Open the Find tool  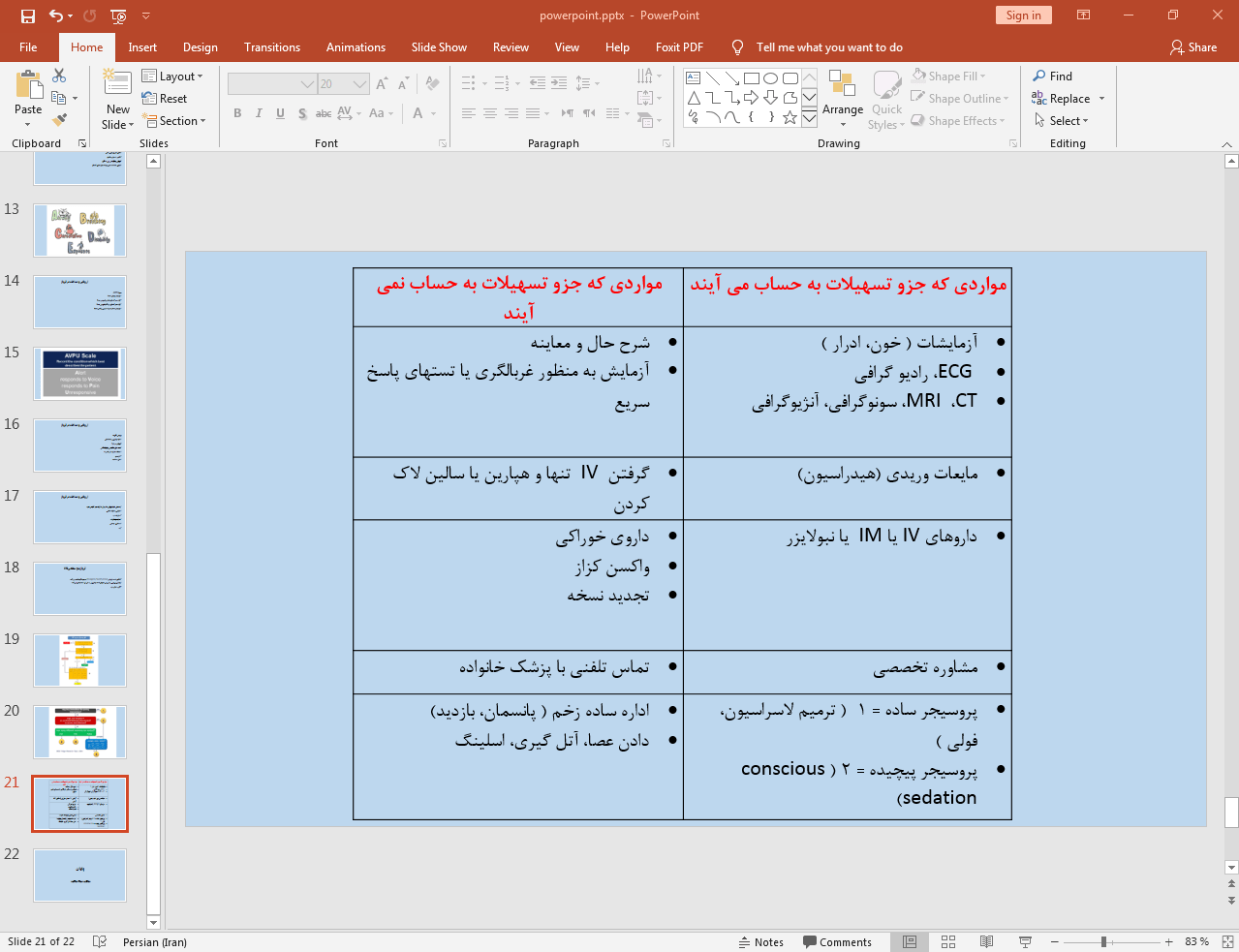tap(1053, 76)
